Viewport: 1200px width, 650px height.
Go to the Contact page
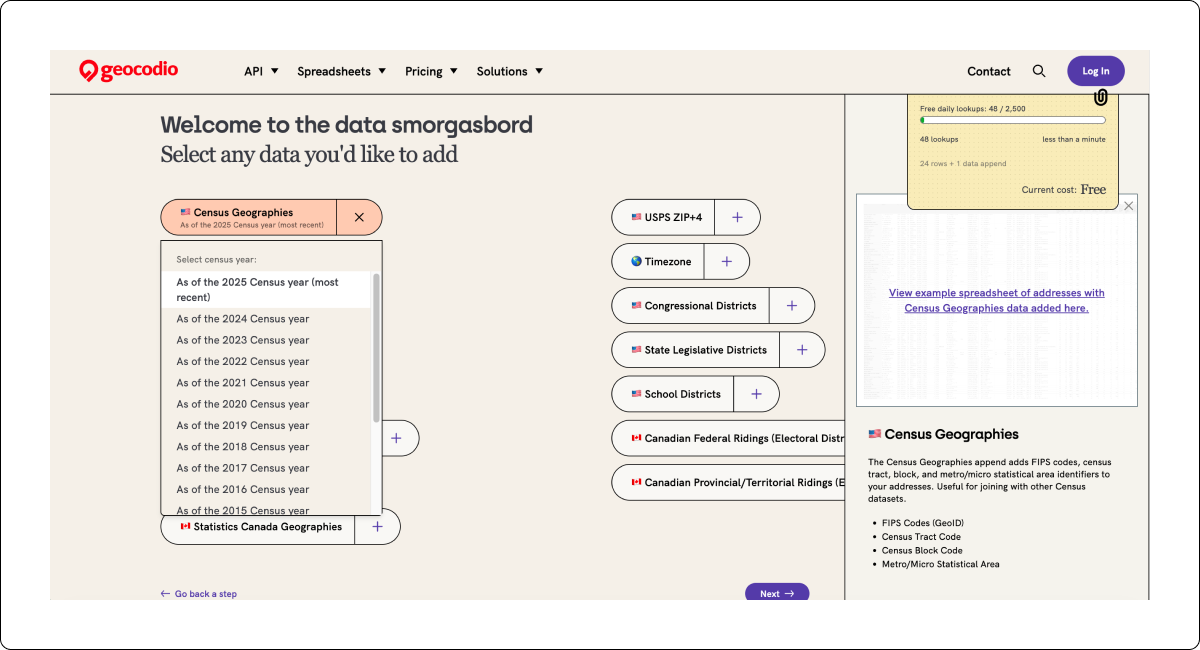tap(989, 71)
